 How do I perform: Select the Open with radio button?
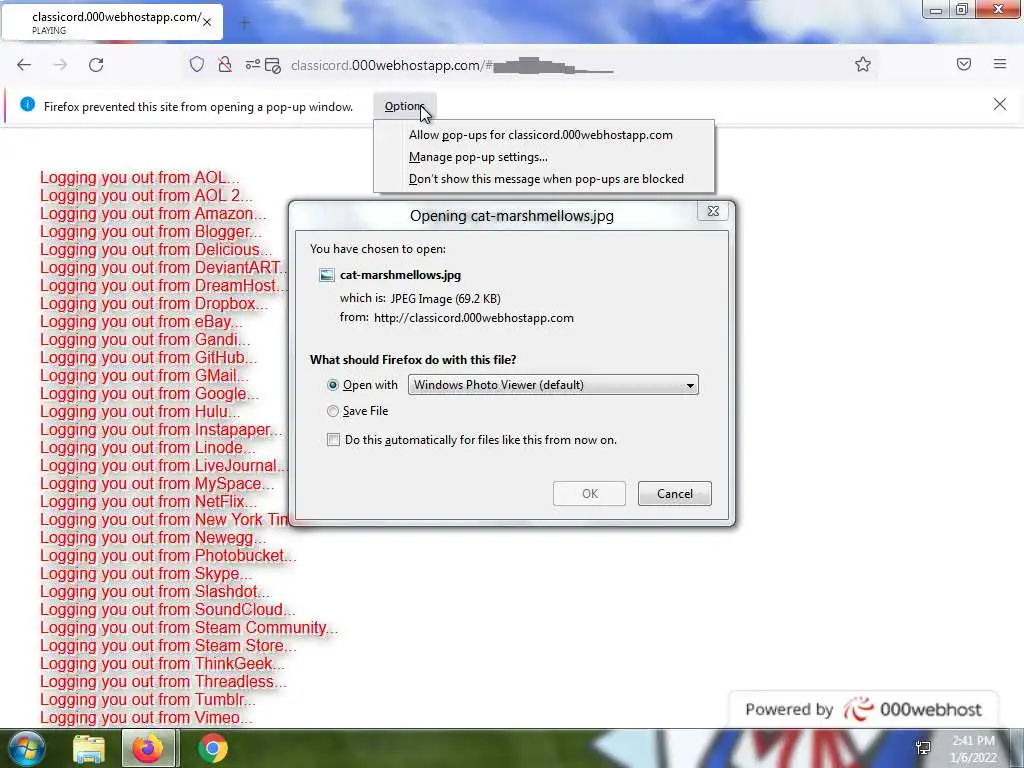(x=333, y=385)
